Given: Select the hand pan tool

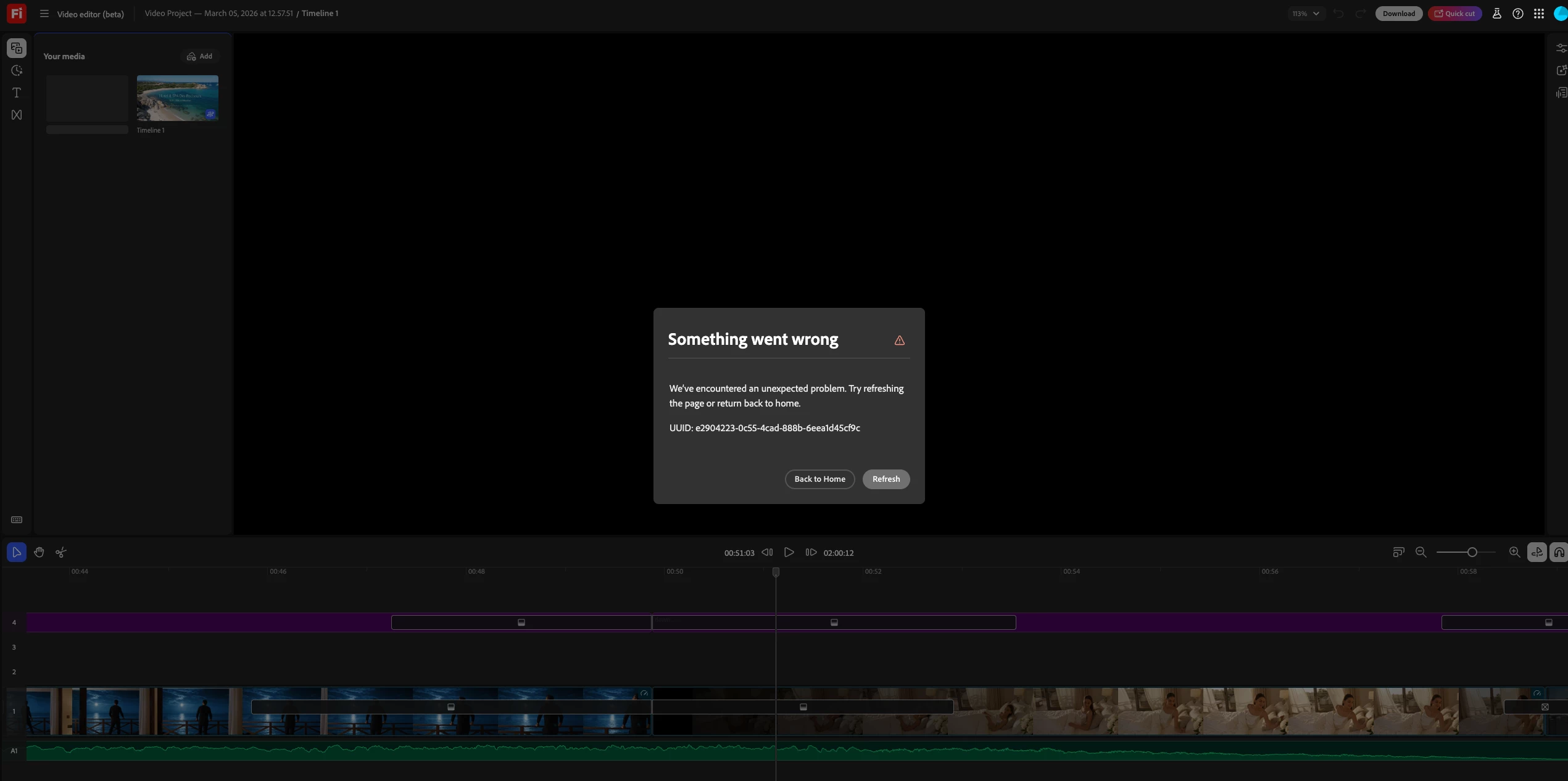Looking at the screenshot, I should tap(39, 552).
